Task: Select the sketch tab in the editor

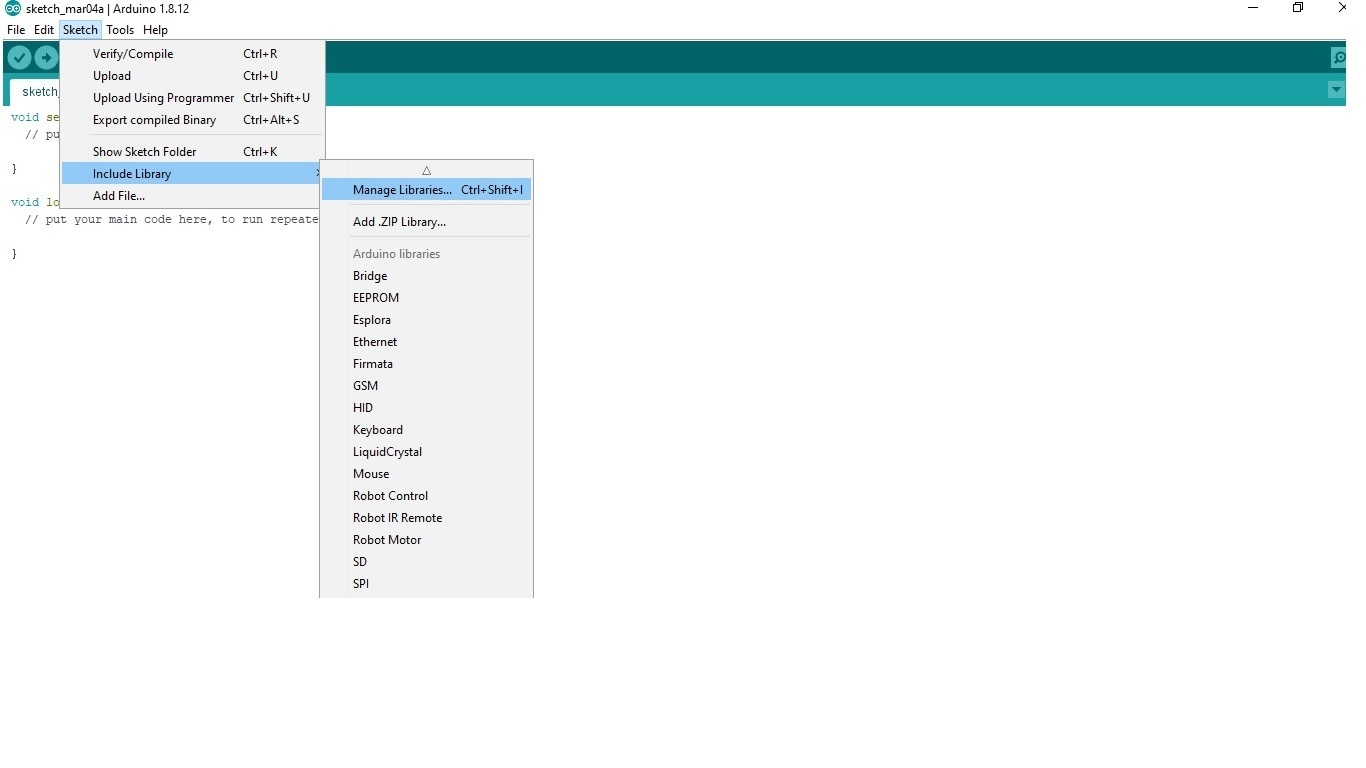Action: pos(36,92)
